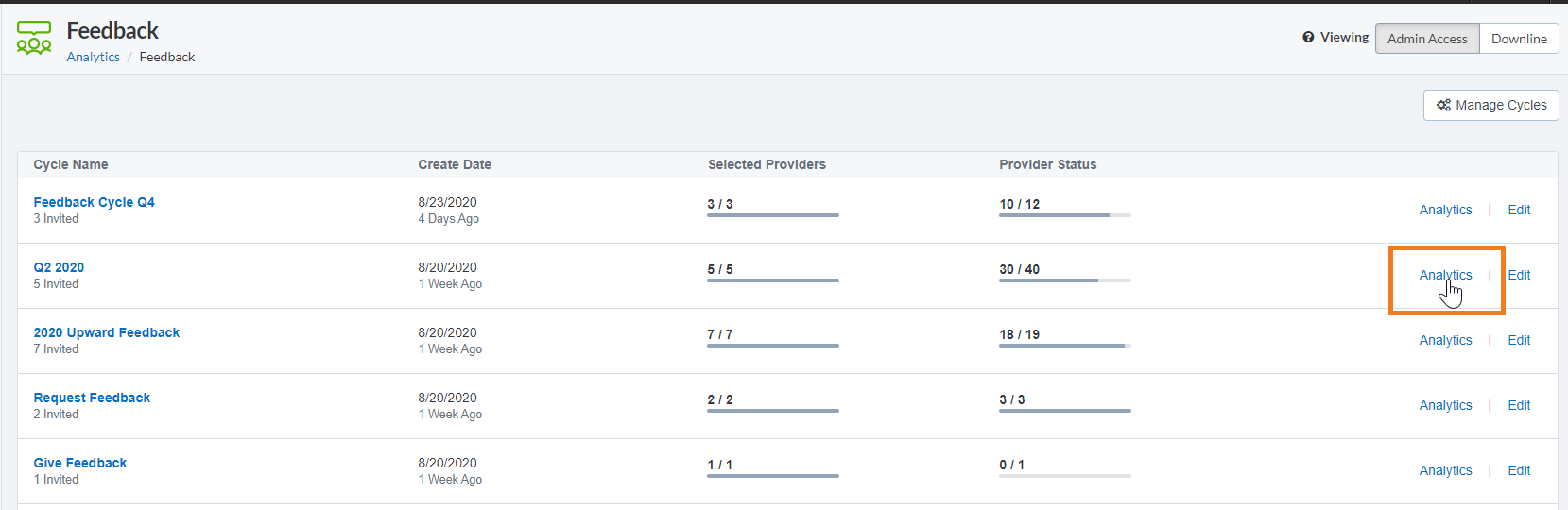Click the Cycle Name column header
1568x510 pixels.
tap(71, 164)
